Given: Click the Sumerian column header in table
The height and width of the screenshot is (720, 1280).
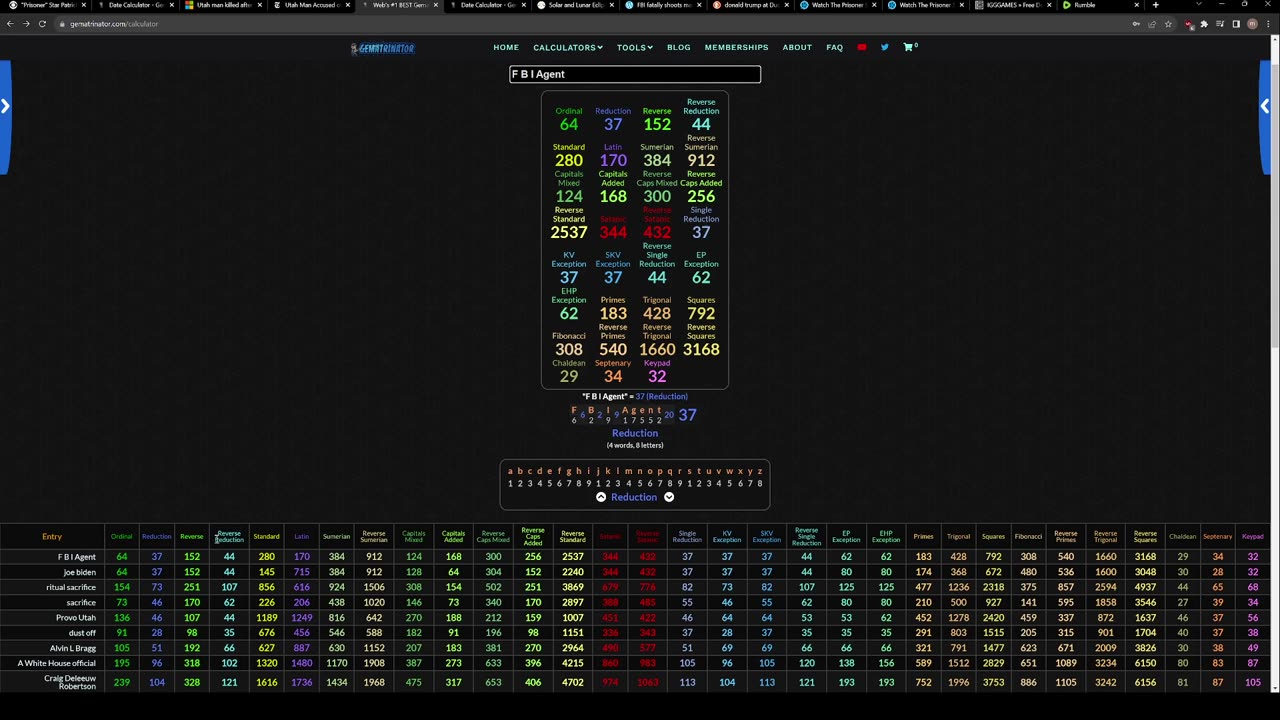Looking at the screenshot, I should point(336,537).
